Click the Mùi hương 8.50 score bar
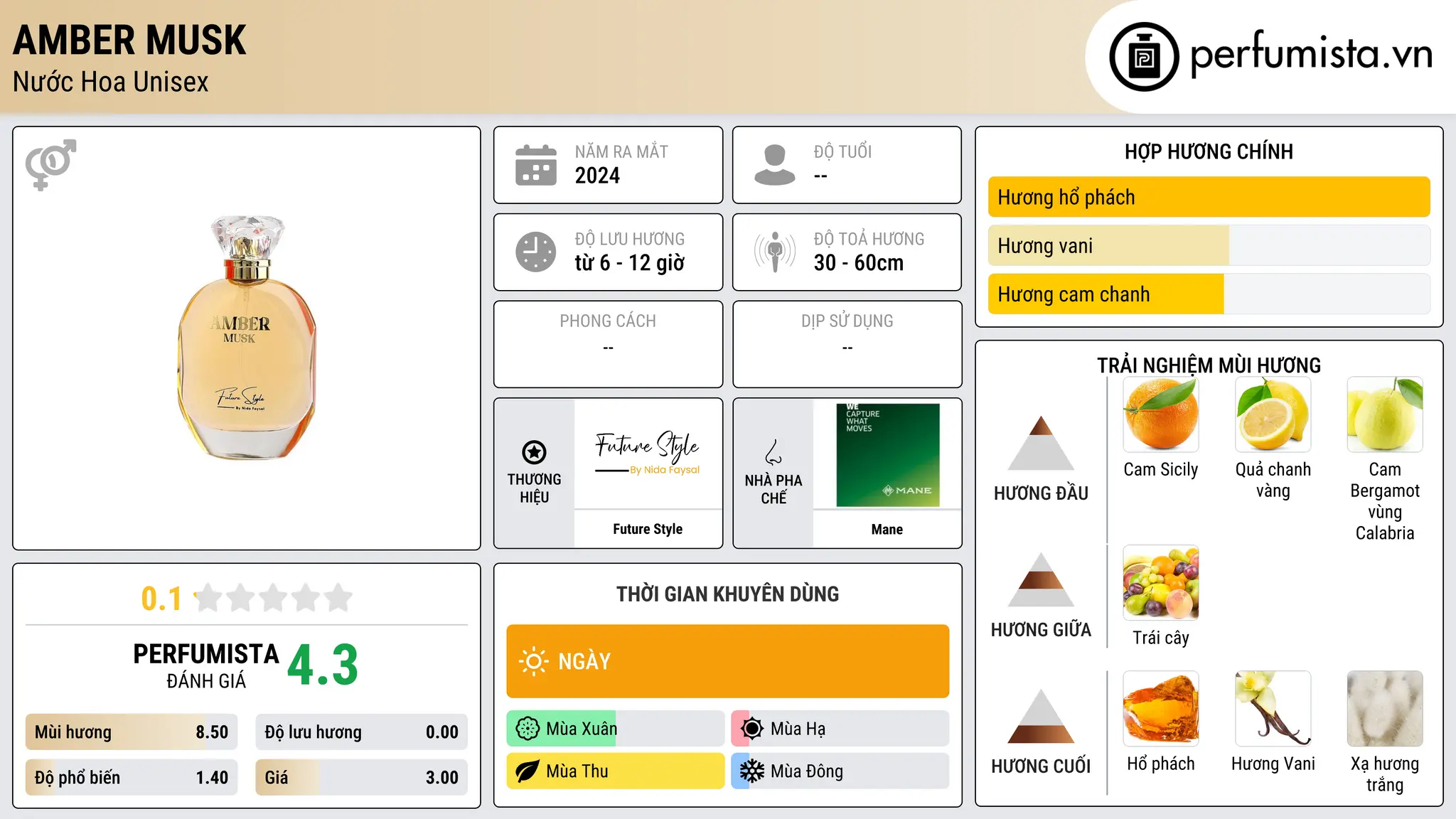The width and height of the screenshot is (1456, 819). [132, 732]
